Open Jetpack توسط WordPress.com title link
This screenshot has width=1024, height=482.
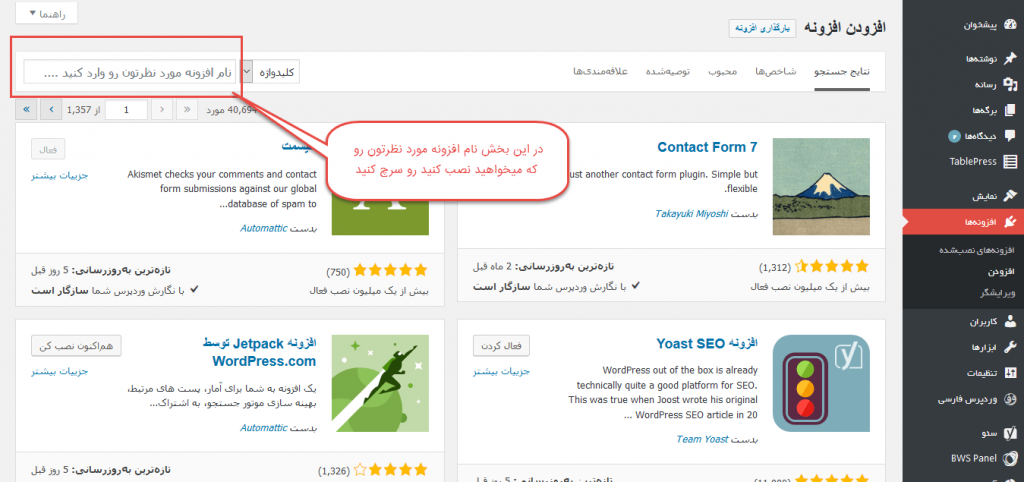259,352
